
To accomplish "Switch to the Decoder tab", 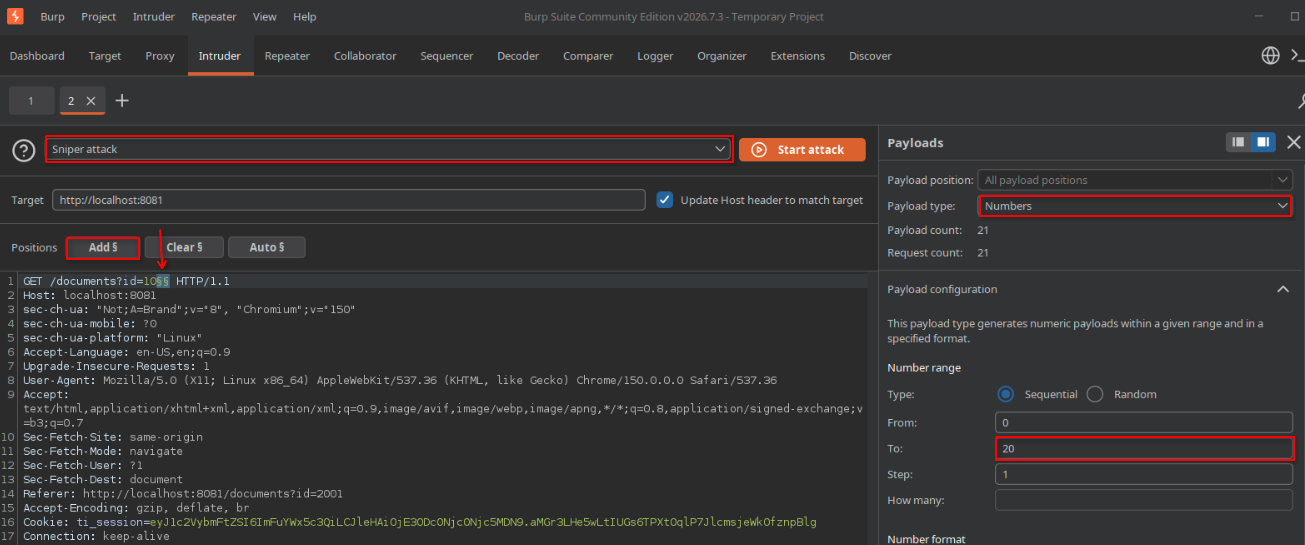I will 518,56.
